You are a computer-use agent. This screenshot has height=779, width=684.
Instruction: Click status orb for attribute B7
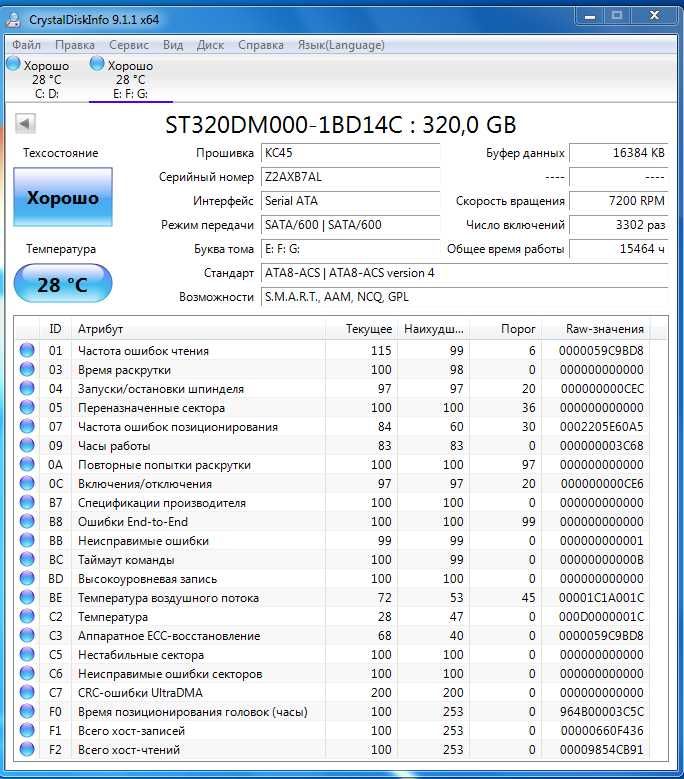click(27, 502)
